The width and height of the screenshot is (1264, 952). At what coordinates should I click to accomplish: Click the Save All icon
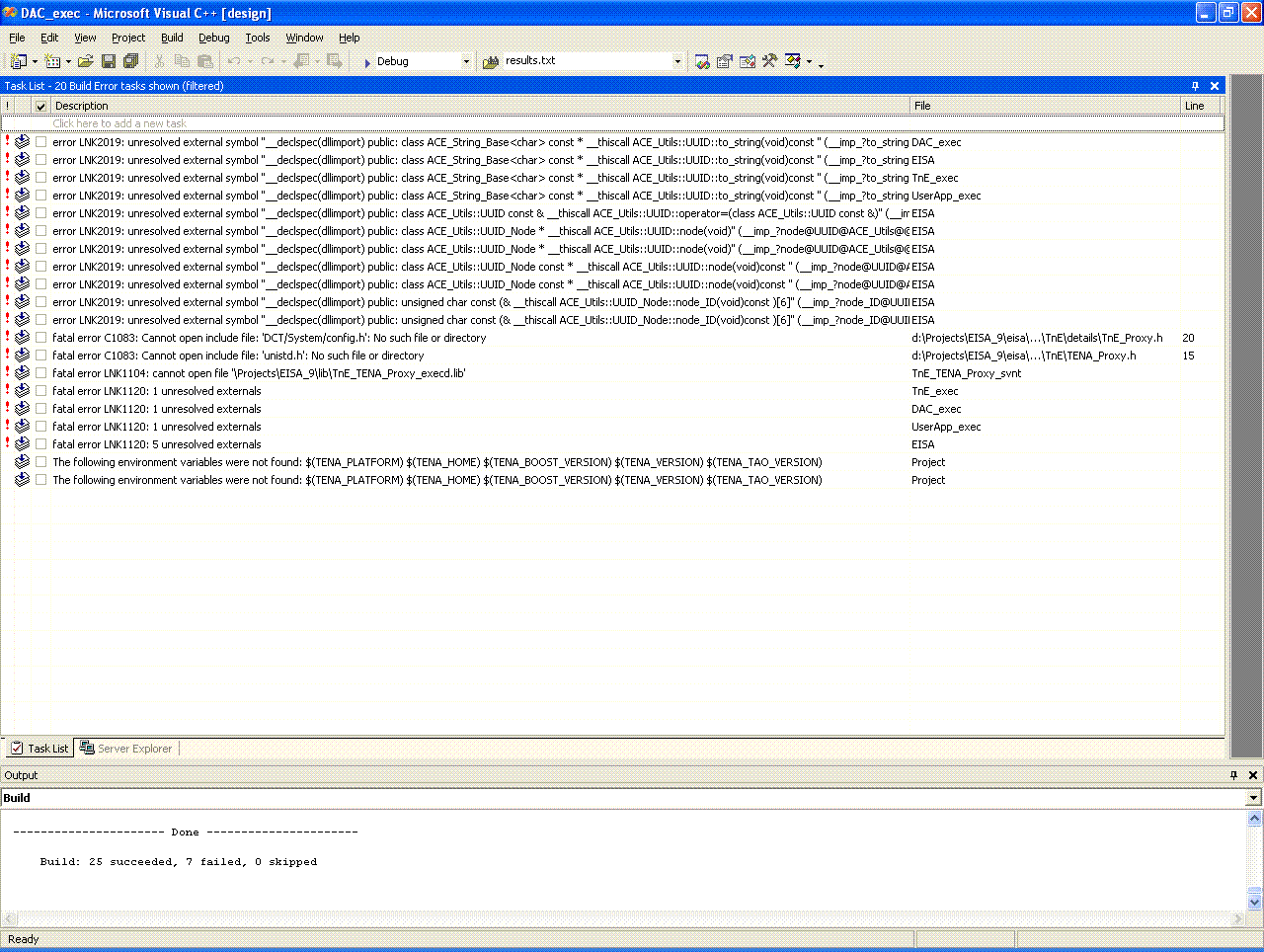(x=130, y=61)
